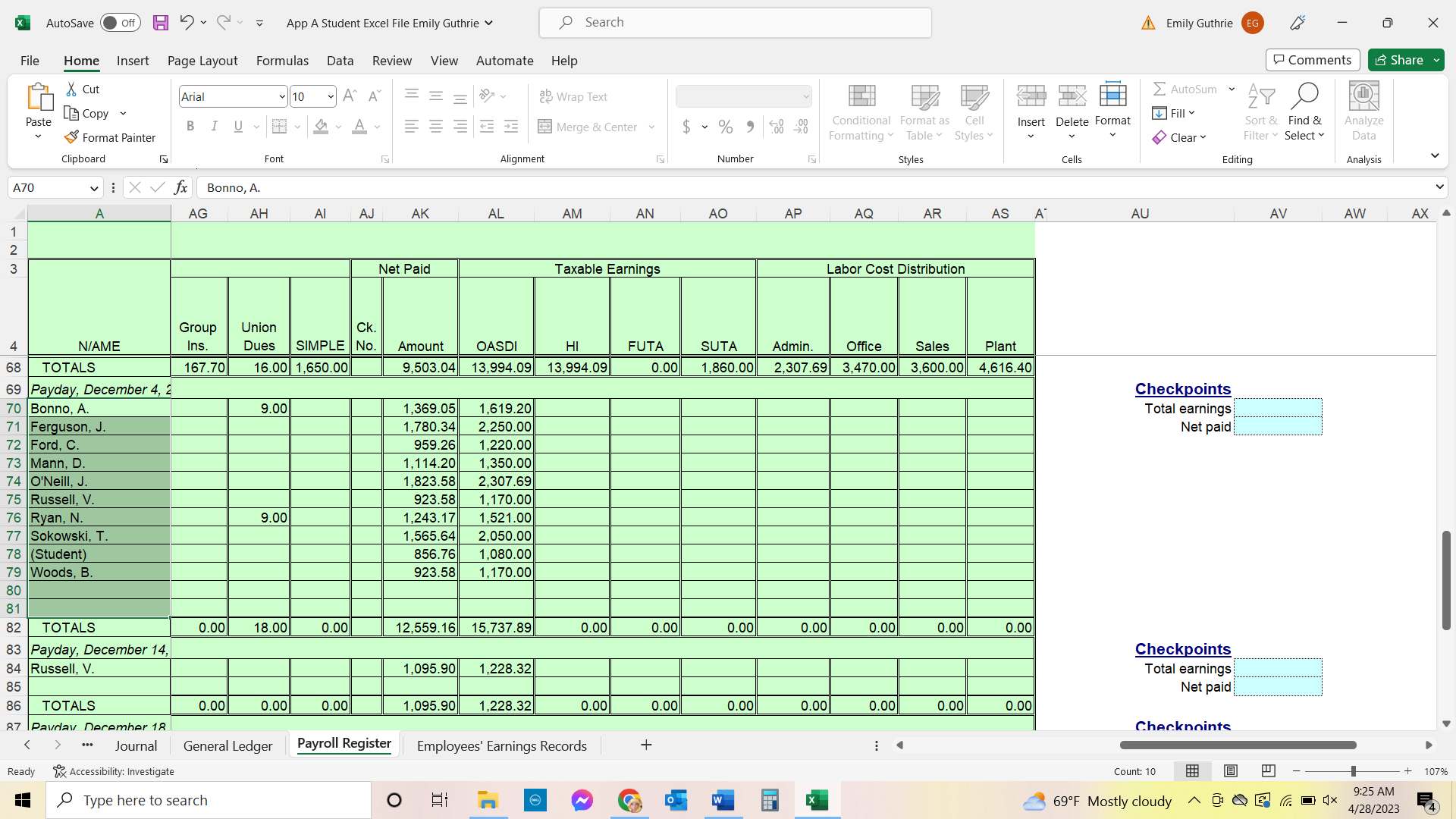Toggle bold formatting

pos(190,127)
